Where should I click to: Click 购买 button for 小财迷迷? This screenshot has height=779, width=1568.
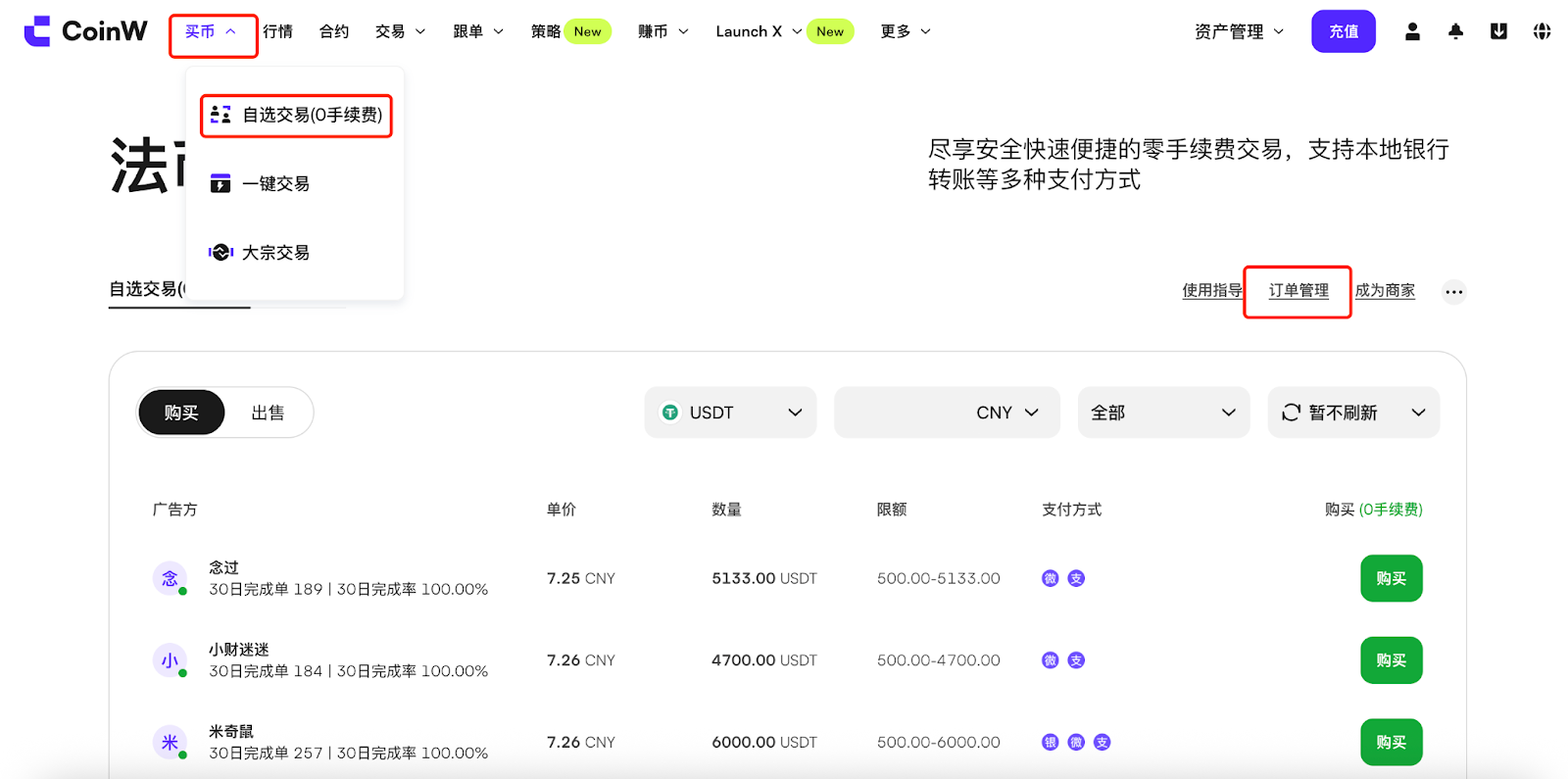[1392, 660]
